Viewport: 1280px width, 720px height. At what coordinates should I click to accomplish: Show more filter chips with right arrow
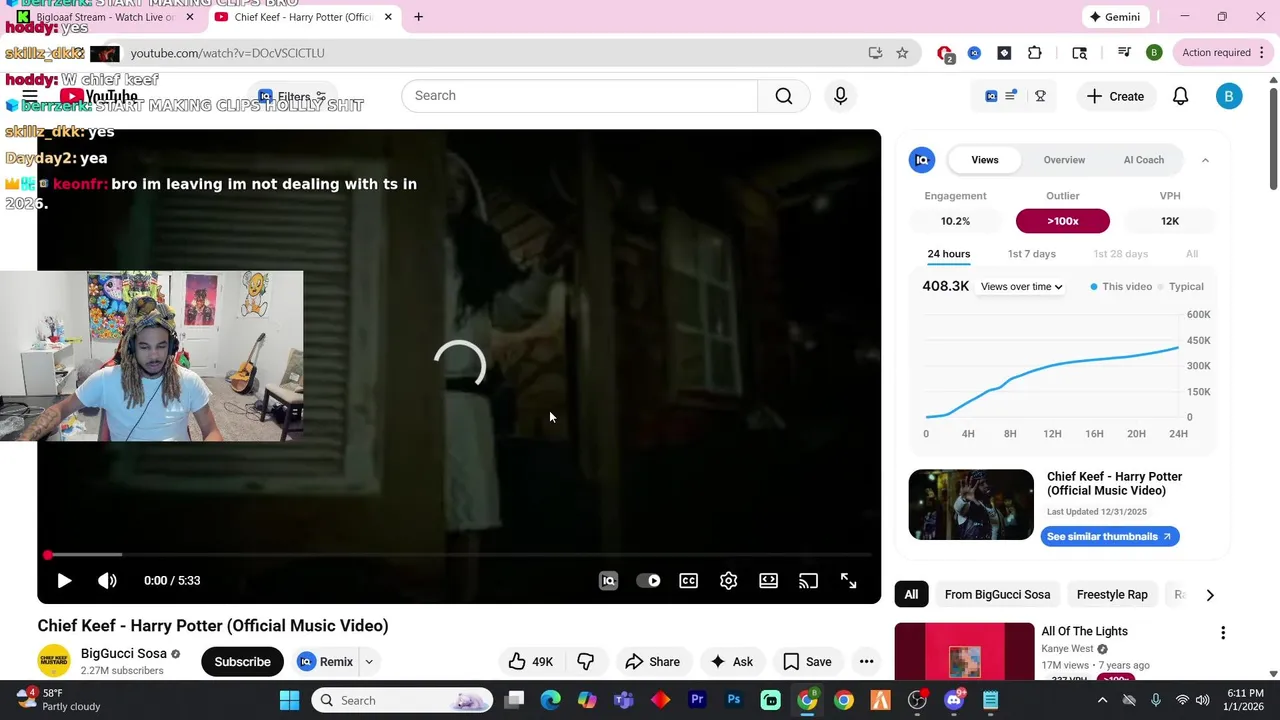(x=1210, y=595)
